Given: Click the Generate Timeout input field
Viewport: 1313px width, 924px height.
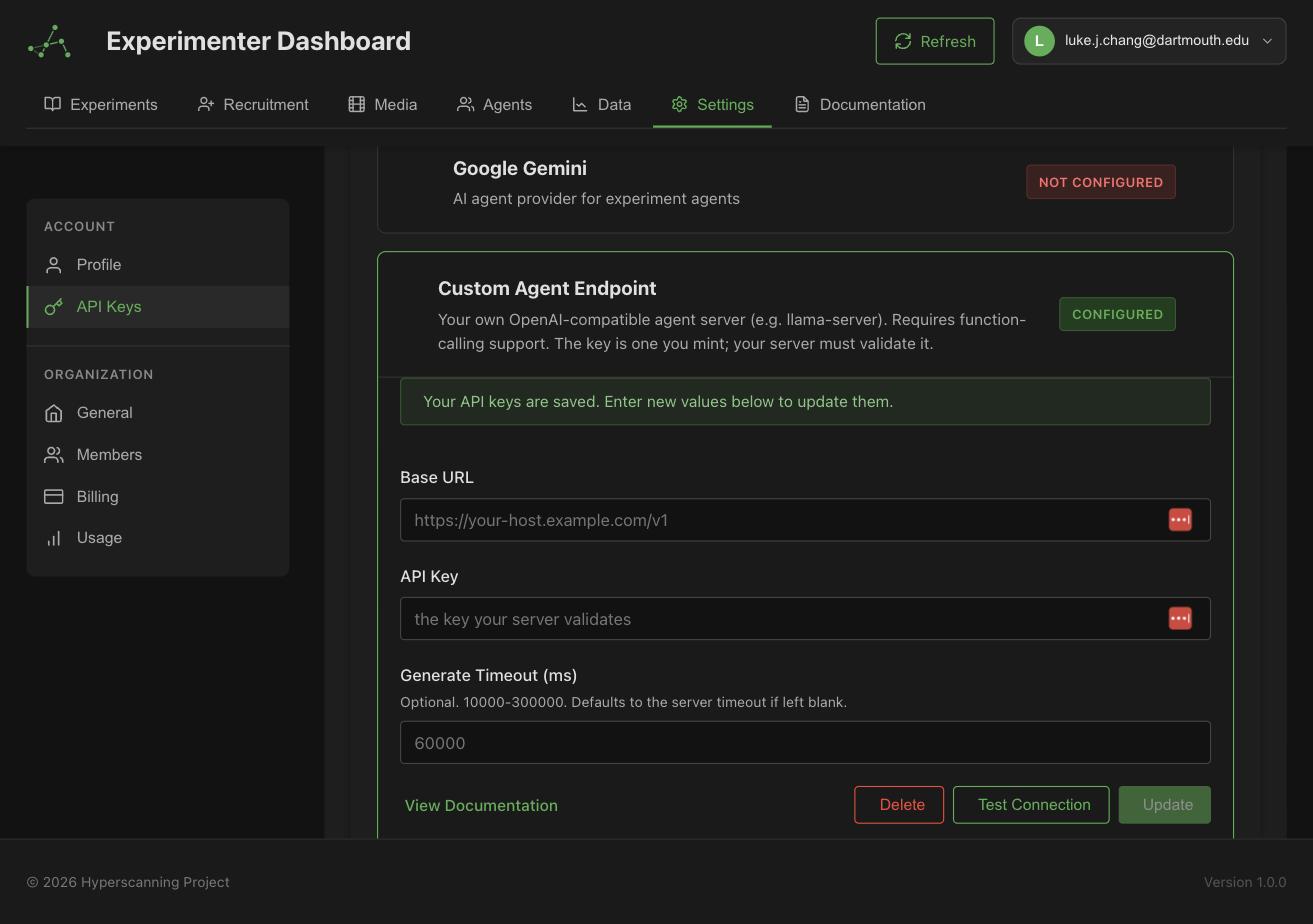Looking at the screenshot, I should point(805,743).
